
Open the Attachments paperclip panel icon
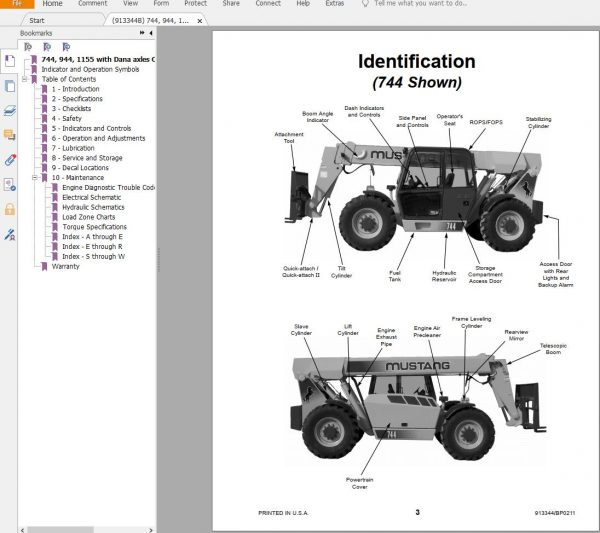pyautogui.click(x=9, y=160)
